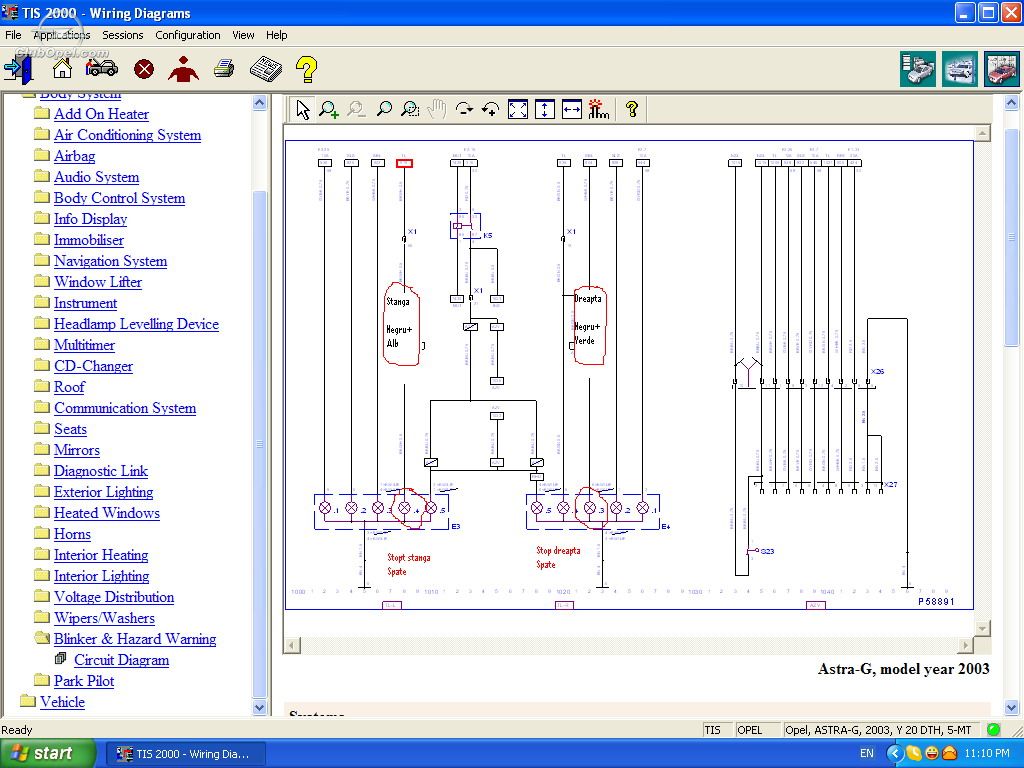This screenshot has height=768, width=1024.
Task: Open the Sessions menu
Action: pyautogui.click(x=123, y=35)
